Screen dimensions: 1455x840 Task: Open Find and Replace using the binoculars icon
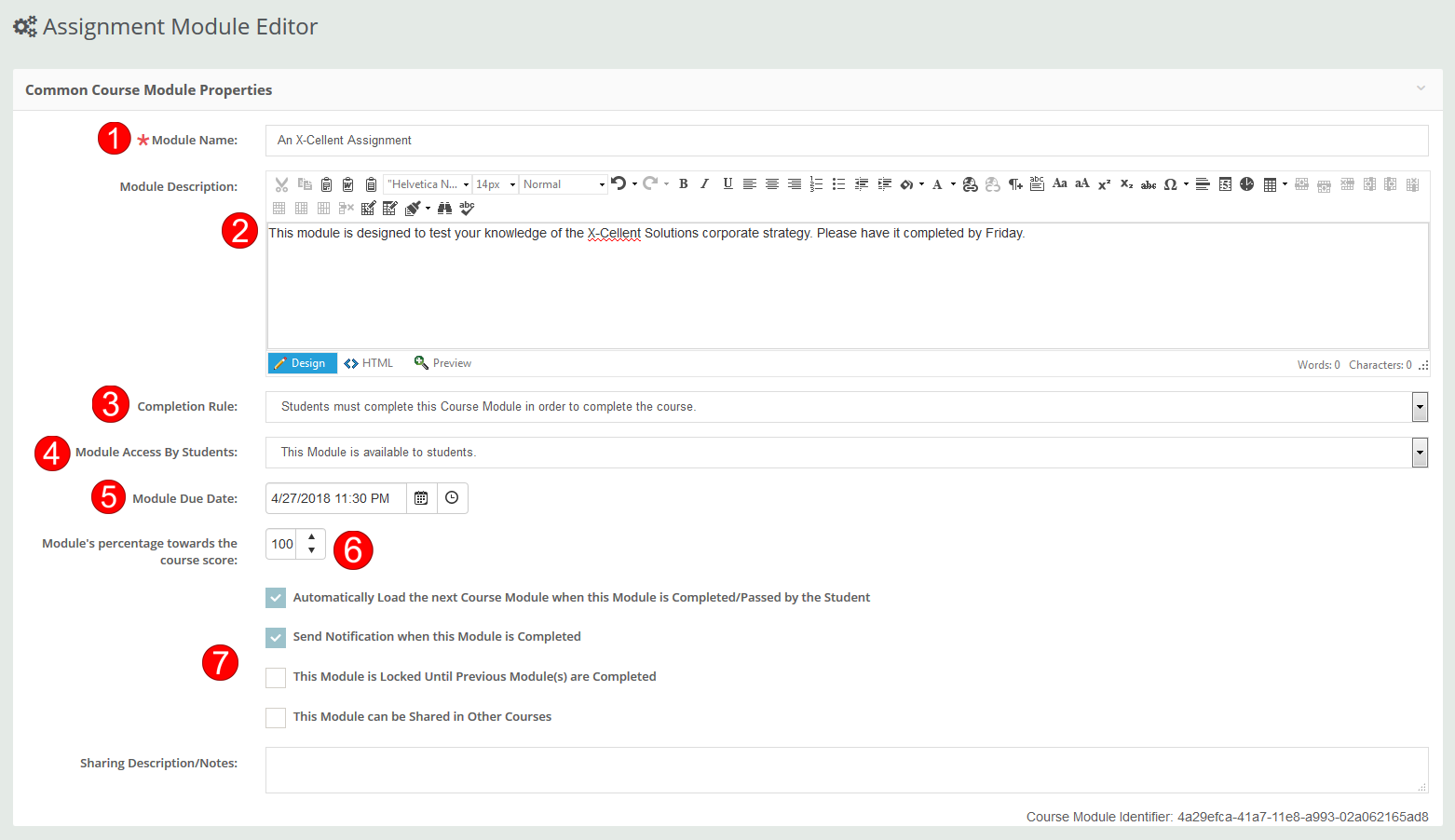point(444,208)
